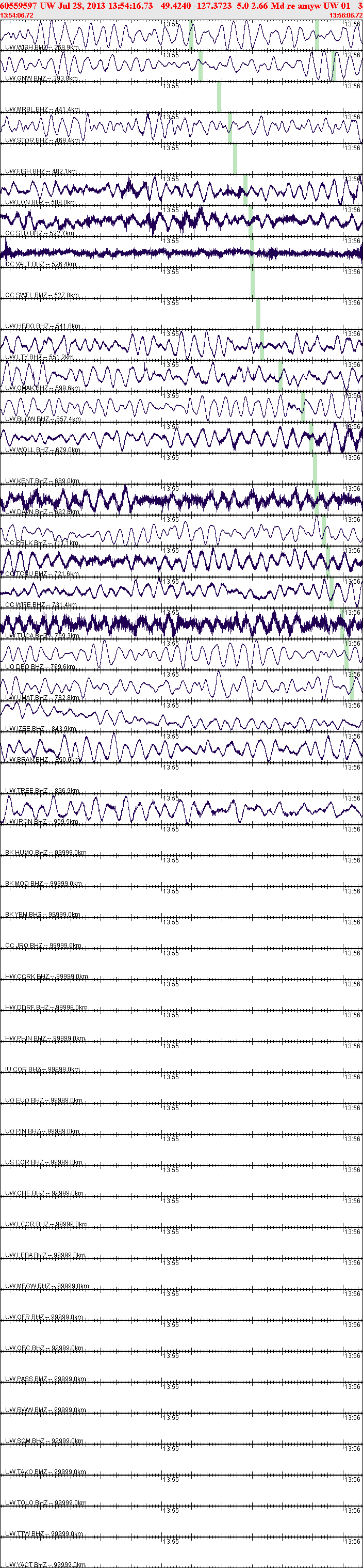Click the UW LCCR BHZ station label
Image resolution: width=363 pixels, height=1568 pixels.
click(x=46, y=1226)
